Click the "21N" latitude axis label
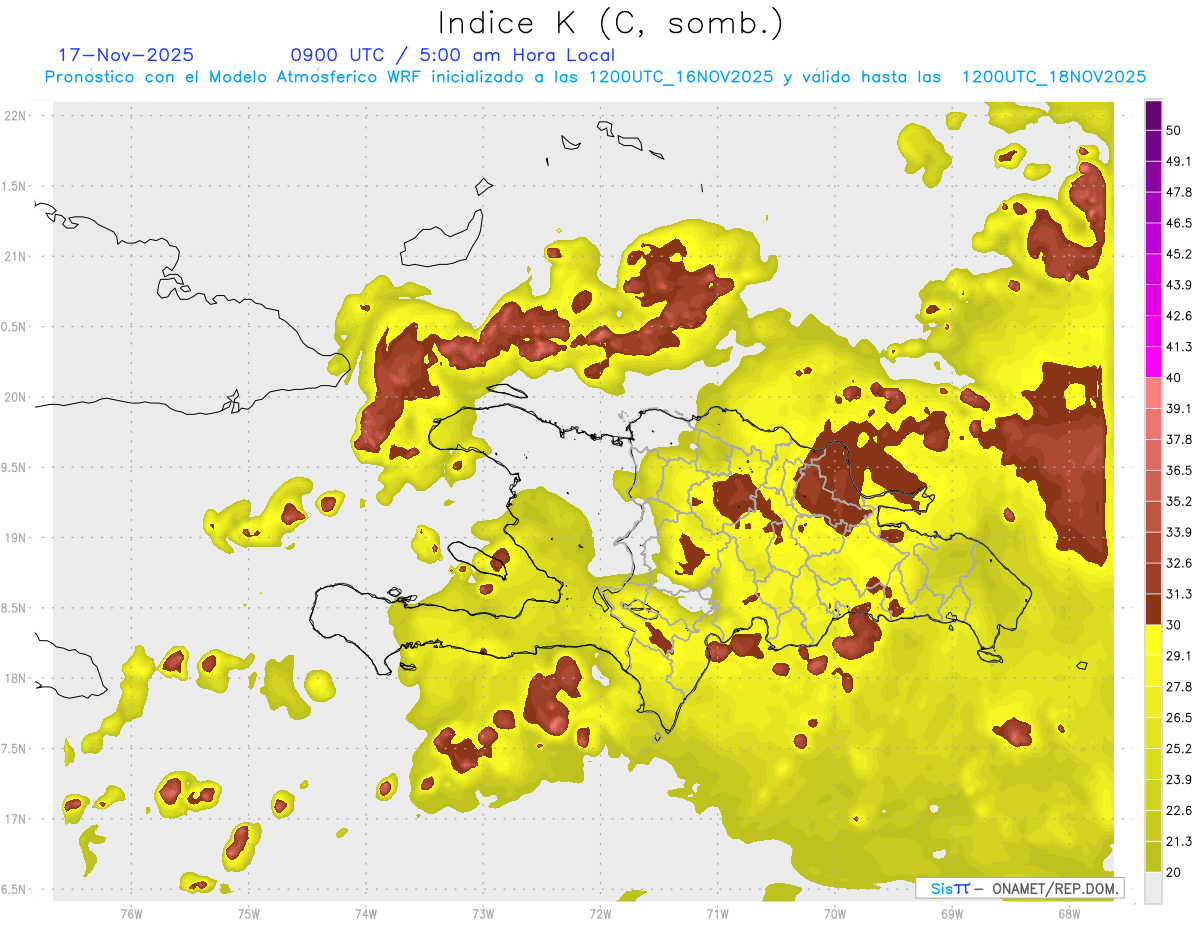Image resolution: width=1200 pixels, height=927 pixels. [x=16, y=256]
